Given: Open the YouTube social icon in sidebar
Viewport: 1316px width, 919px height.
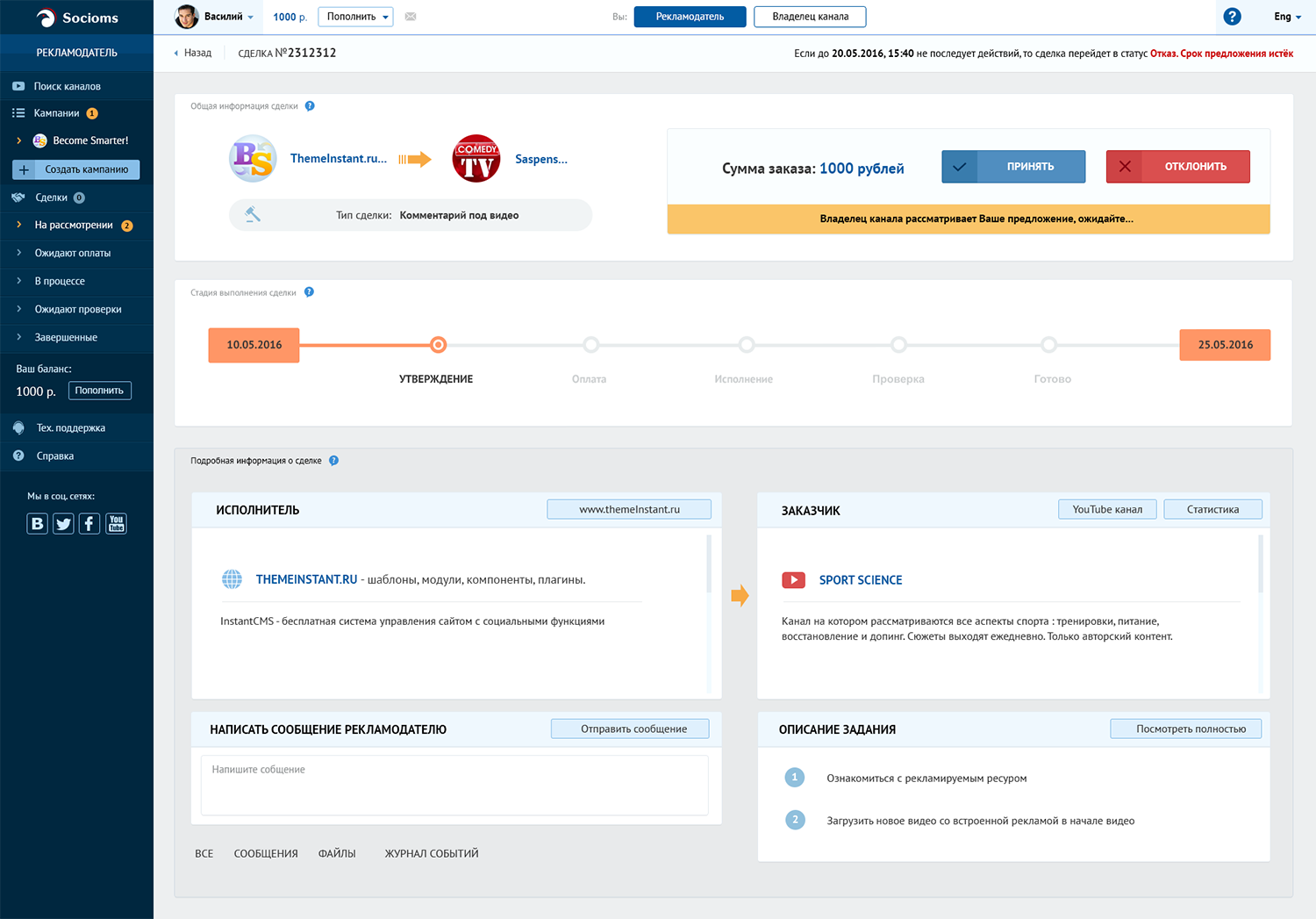Looking at the screenshot, I should click(116, 524).
